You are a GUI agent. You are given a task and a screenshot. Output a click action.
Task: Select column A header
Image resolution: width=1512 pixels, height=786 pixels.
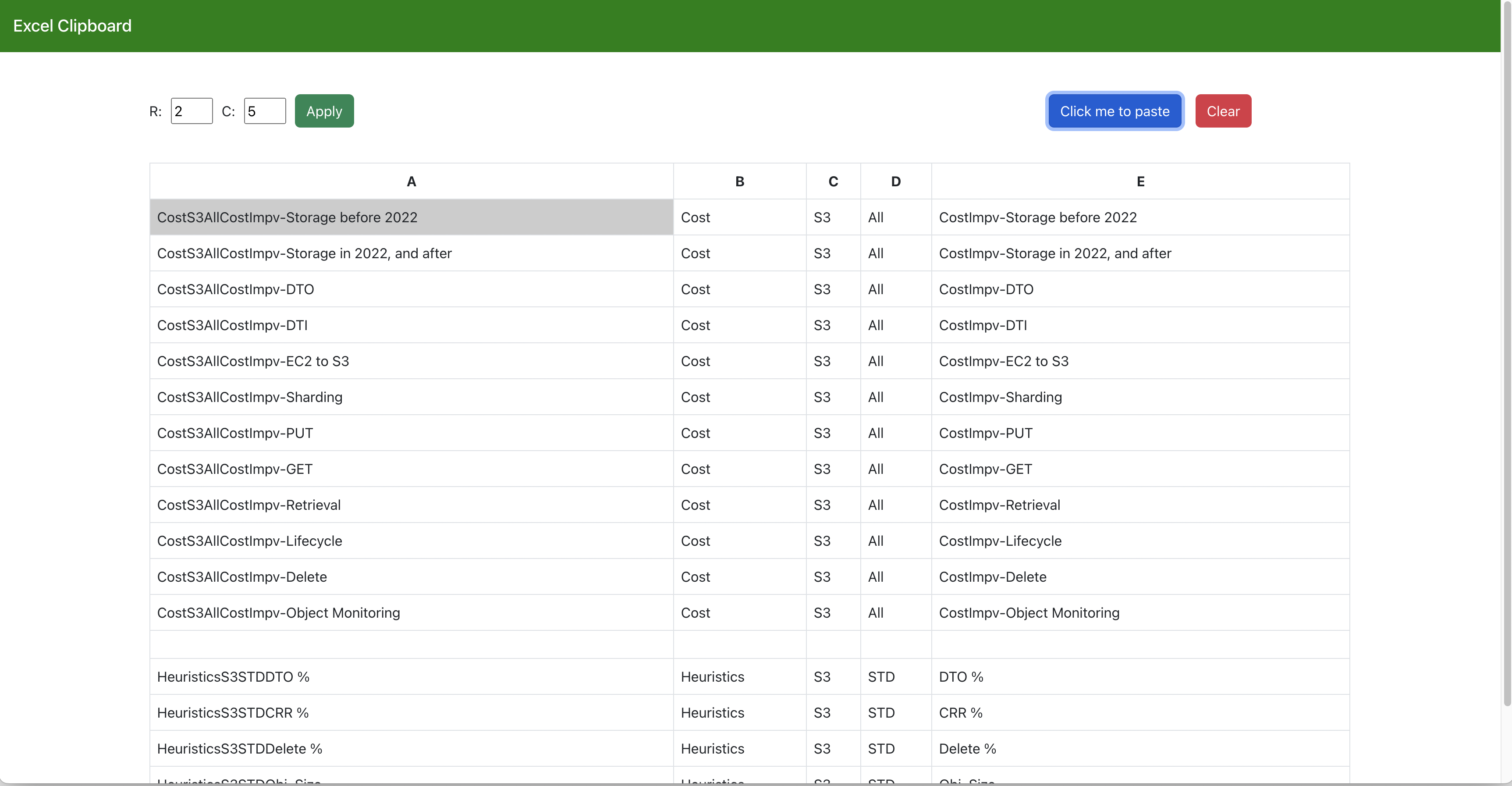coord(412,181)
